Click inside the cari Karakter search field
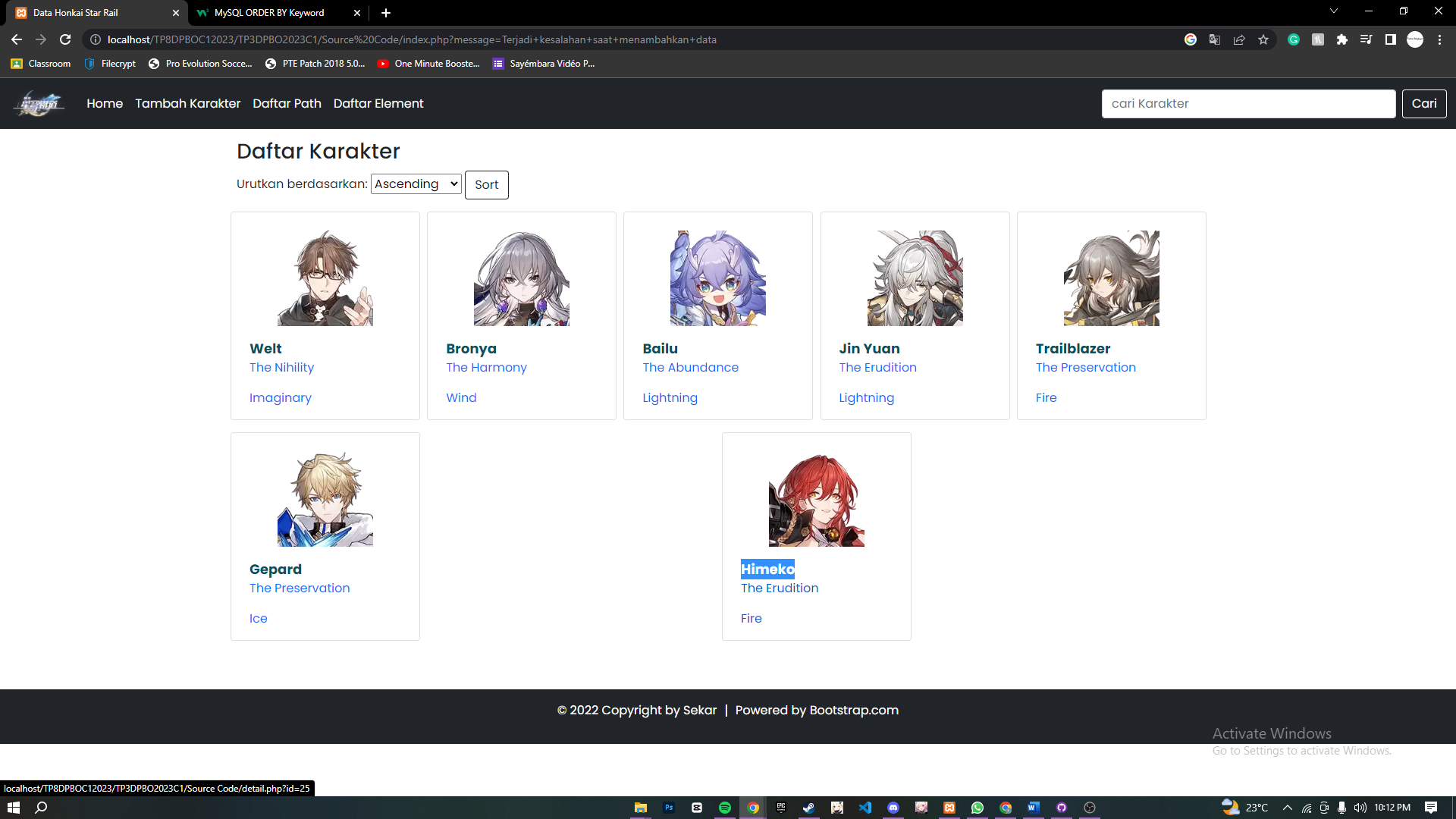This screenshot has width=1456, height=819. pyautogui.click(x=1248, y=103)
